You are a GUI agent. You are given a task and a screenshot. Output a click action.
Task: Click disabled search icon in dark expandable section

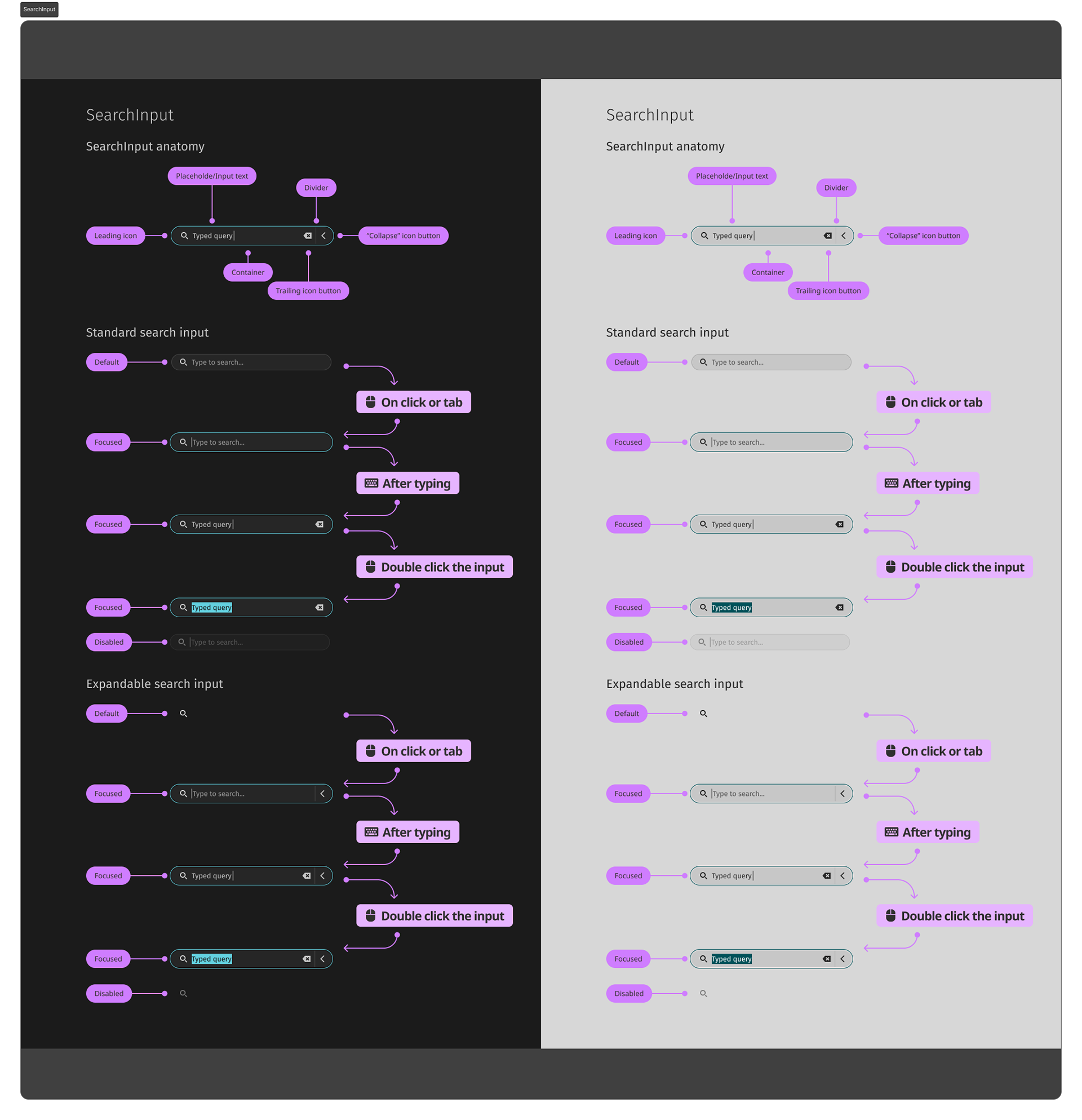[x=183, y=993]
